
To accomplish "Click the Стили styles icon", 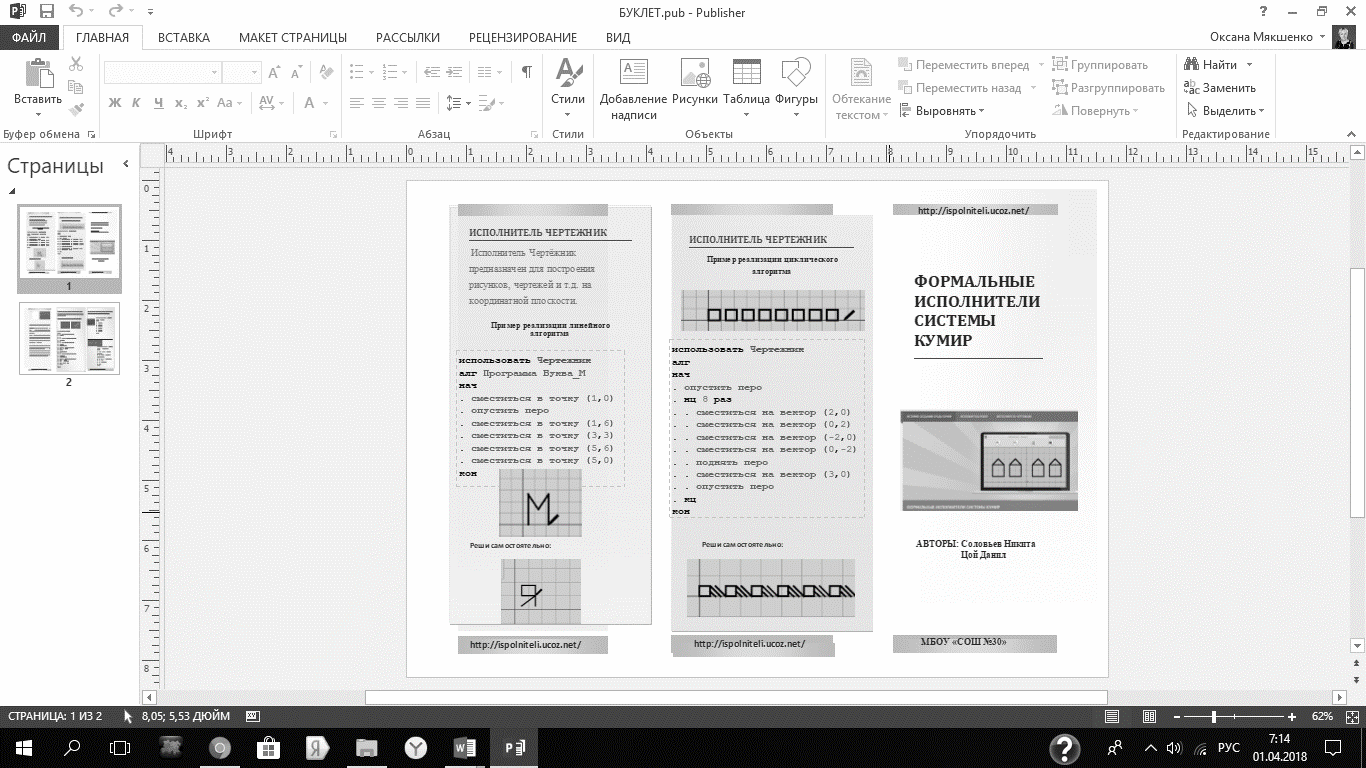I will coord(568,74).
